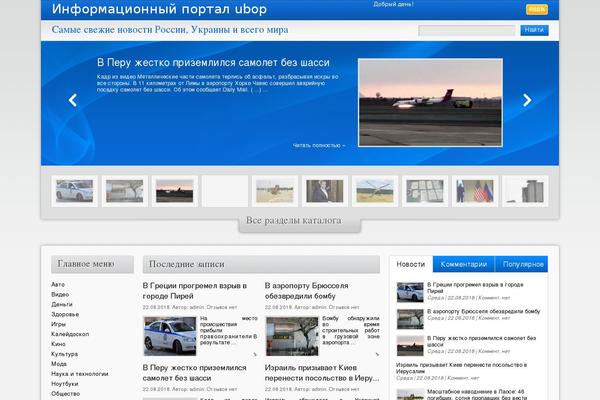Focus the search input field
The width and height of the screenshot is (600, 400).
467,30
